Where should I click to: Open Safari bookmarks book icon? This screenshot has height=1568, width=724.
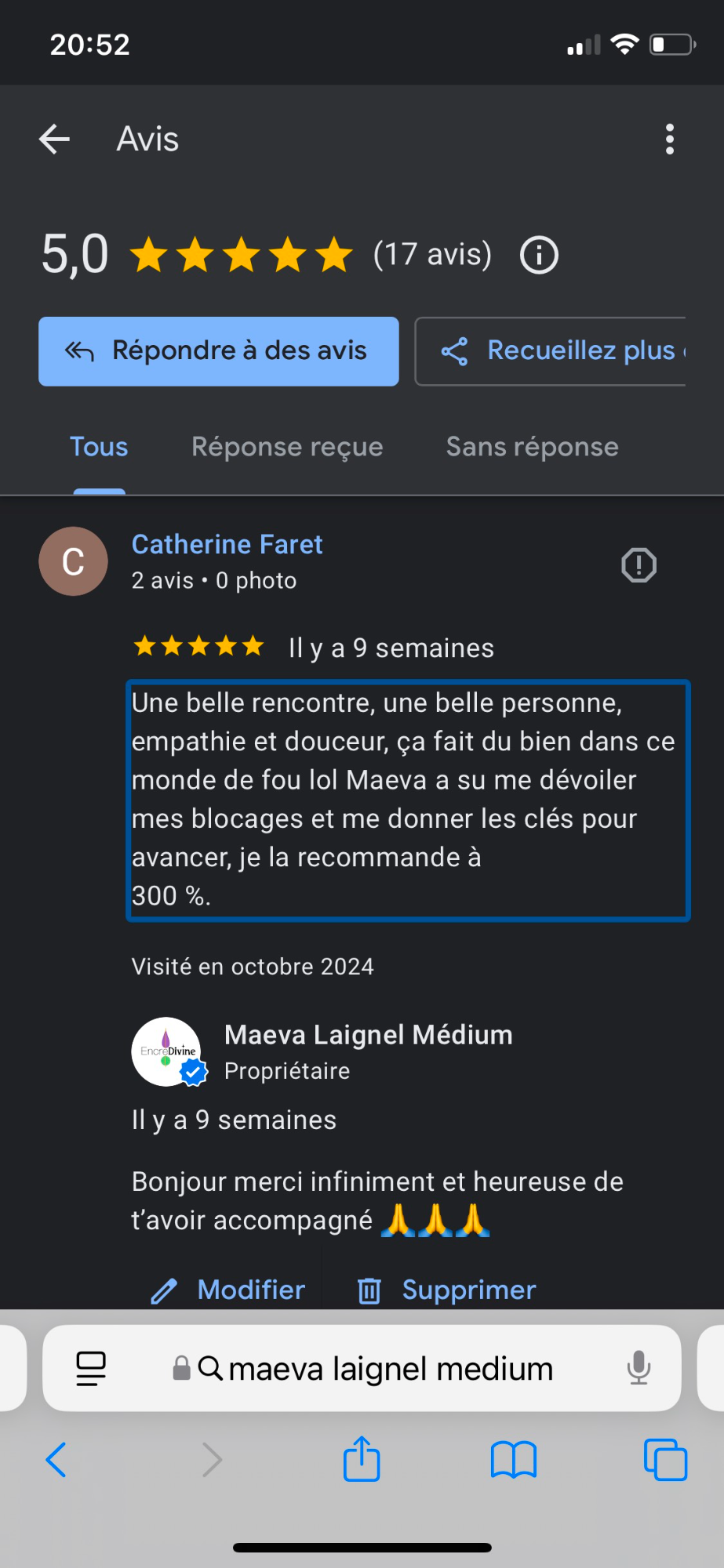[x=513, y=1460]
